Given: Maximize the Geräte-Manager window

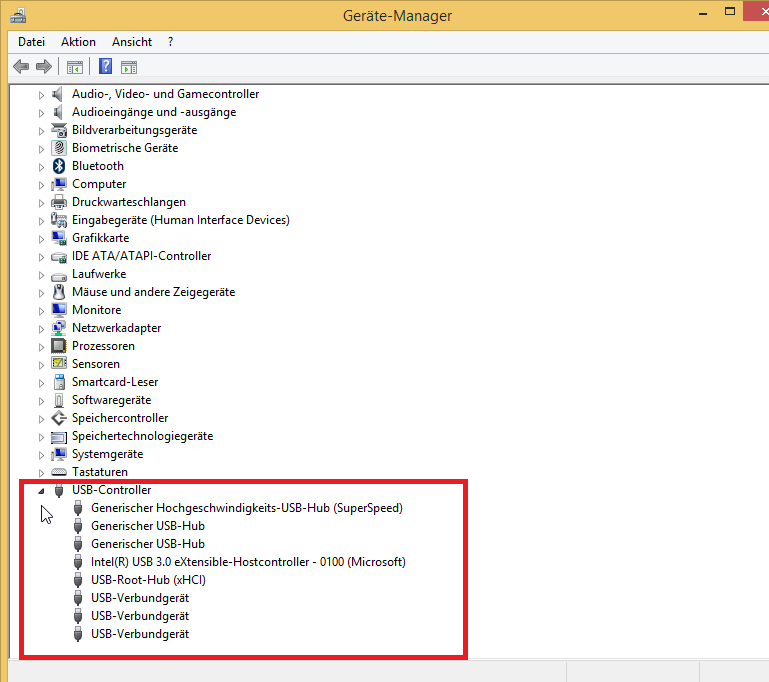Looking at the screenshot, I should tap(730, 11).
